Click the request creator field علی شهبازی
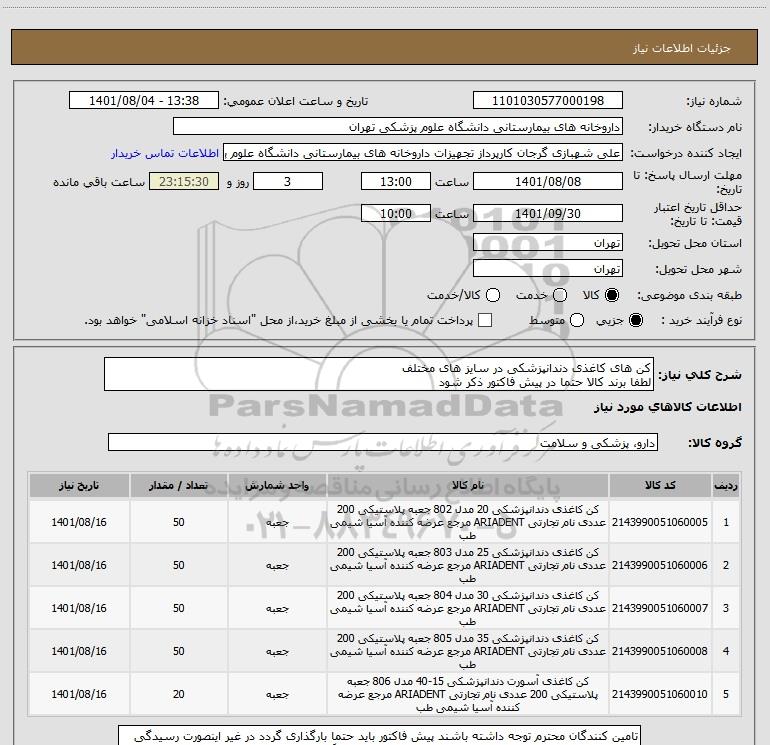Image resolution: width=770 pixels, height=745 pixels. [423, 153]
